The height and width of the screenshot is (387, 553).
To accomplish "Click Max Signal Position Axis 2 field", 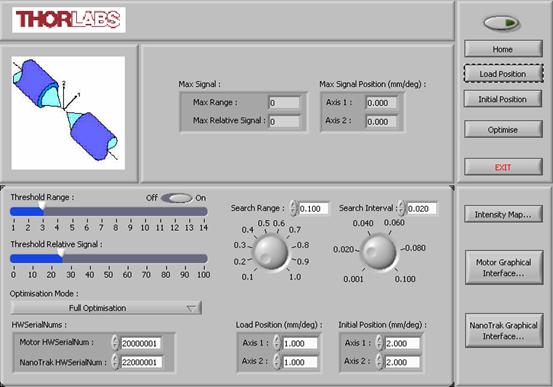I will click(x=381, y=121).
